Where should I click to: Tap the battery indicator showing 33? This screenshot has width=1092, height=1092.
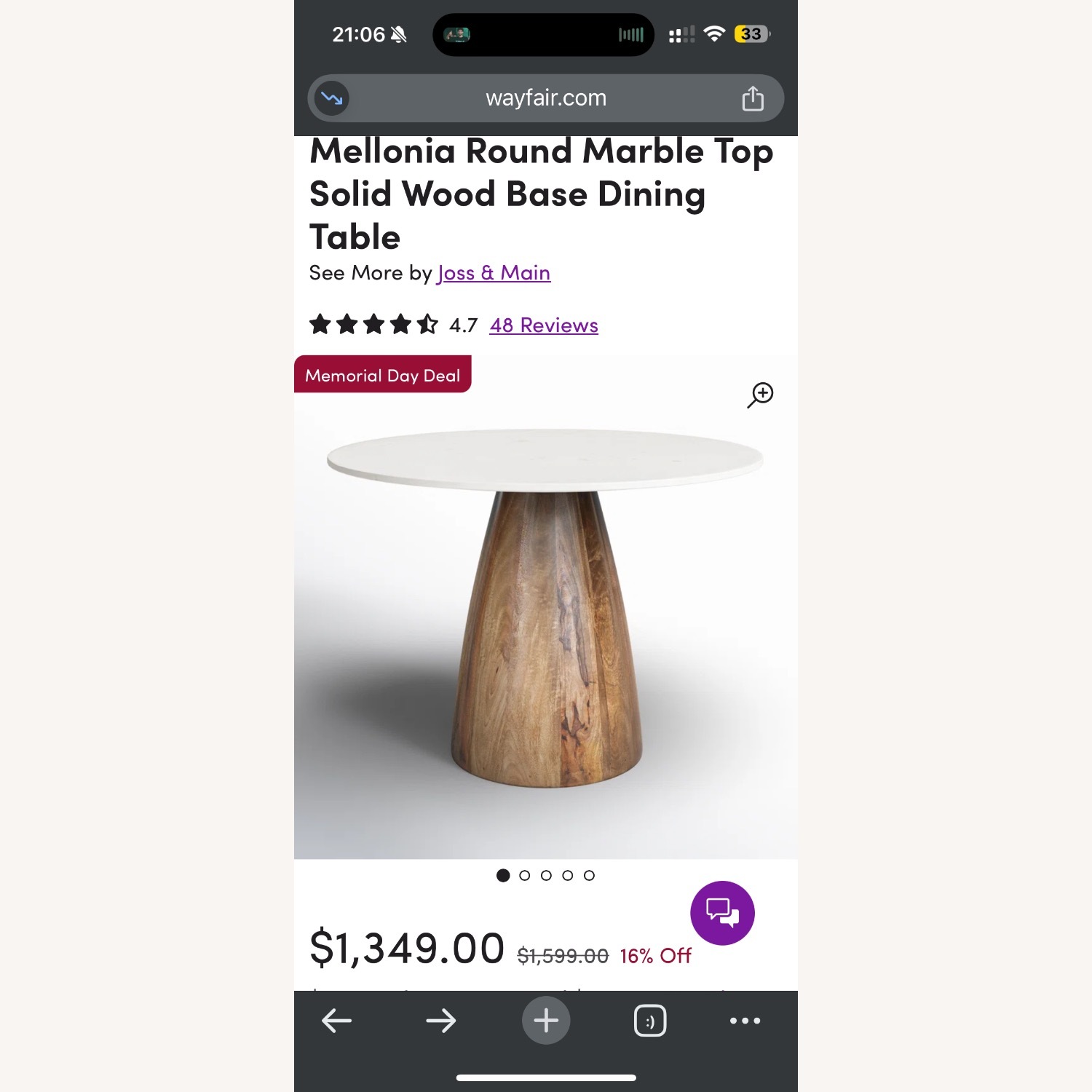pos(751,33)
